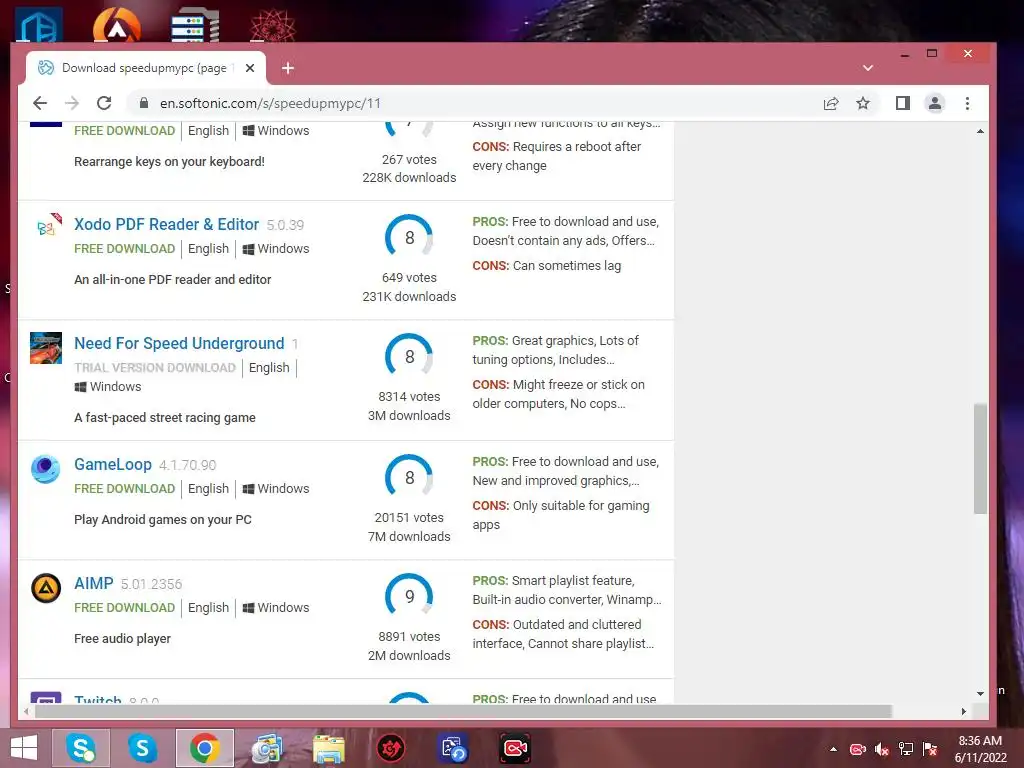This screenshot has height=768, width=1024.
Task: Open the Chrome three-dot menu
Action: click(967, 103)
